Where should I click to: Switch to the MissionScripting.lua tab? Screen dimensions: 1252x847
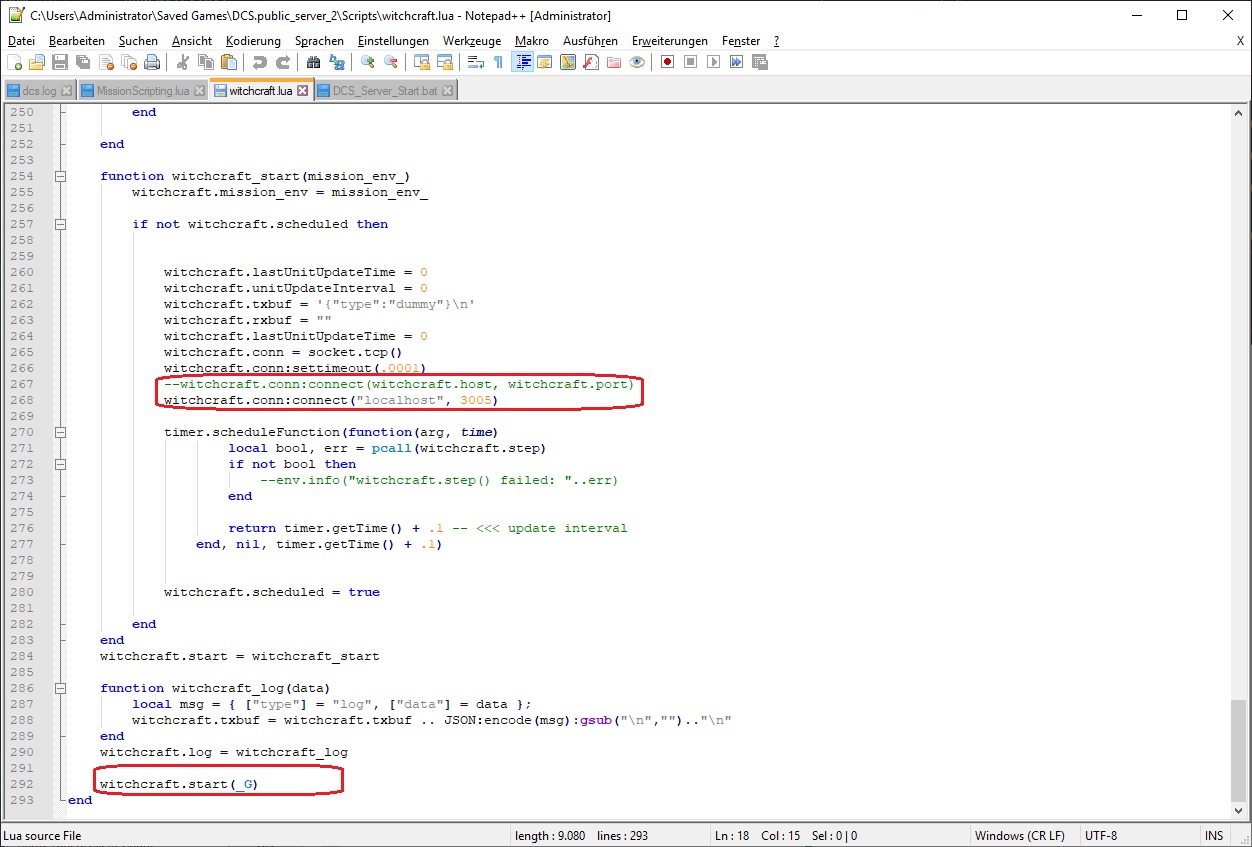point(142,91)
